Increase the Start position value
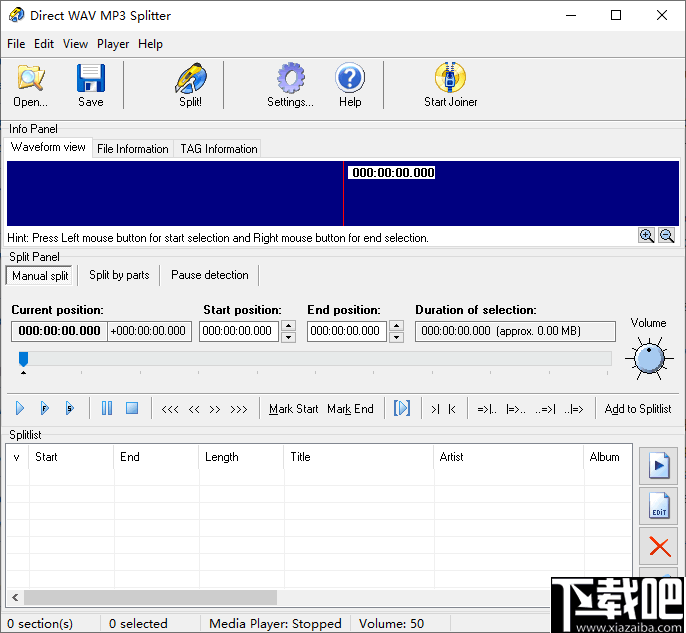686x633 pixels. tap(288, 326)
